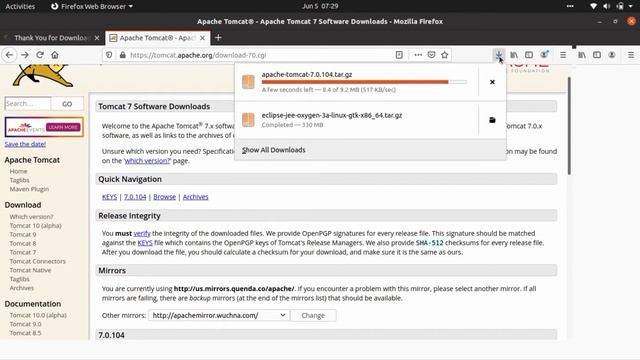Open sidebar Tomcat 8 download link
Viewport: 640px width, 360px height.
click(23, 244)
